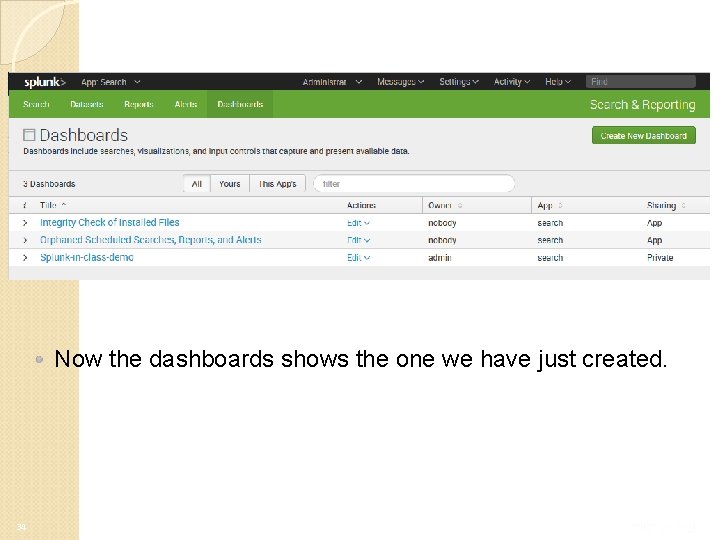720x540 pixels.
Task: Show All dashboards filter
Action: click(197, 184)
